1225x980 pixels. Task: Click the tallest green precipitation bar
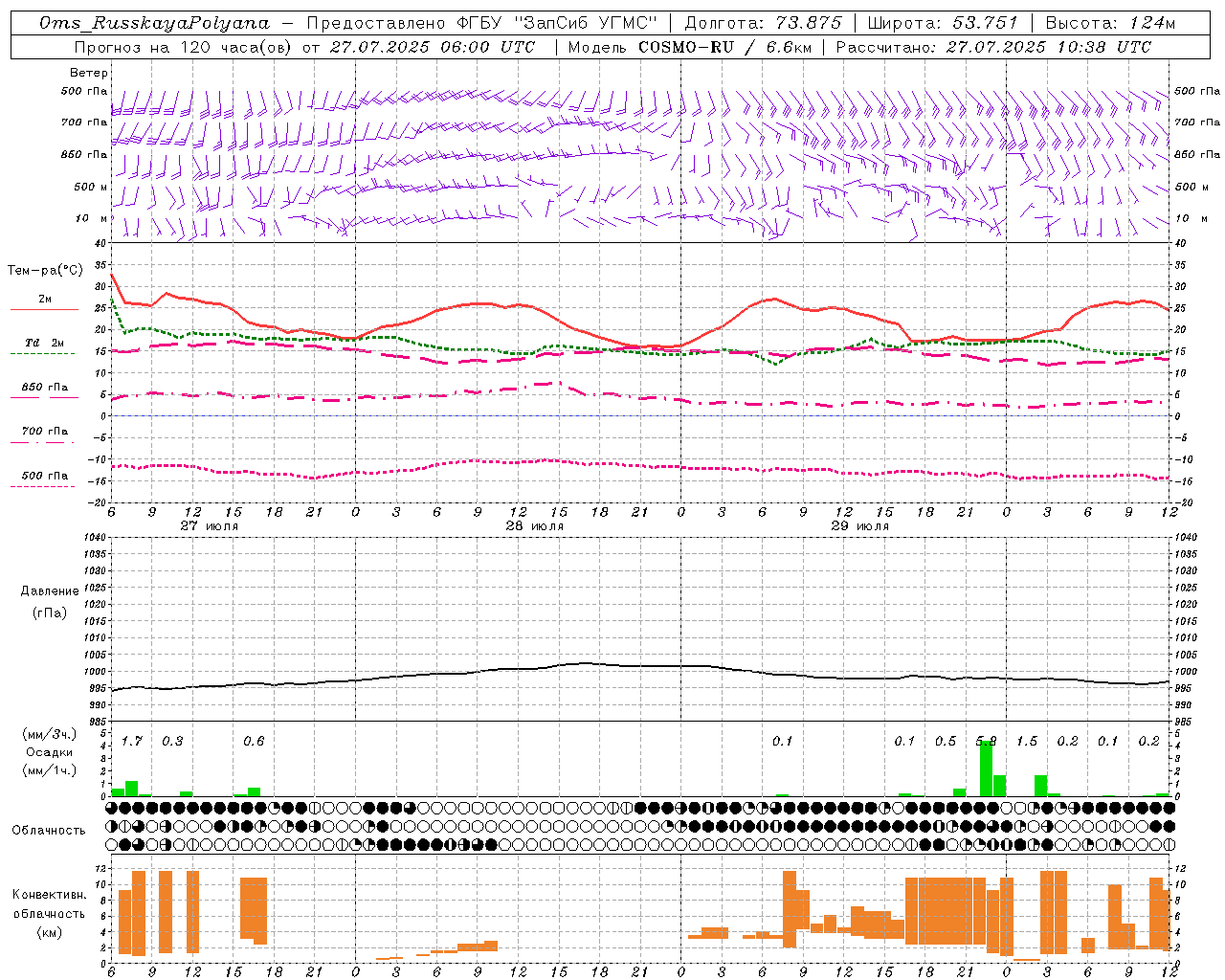coord(986,768)
